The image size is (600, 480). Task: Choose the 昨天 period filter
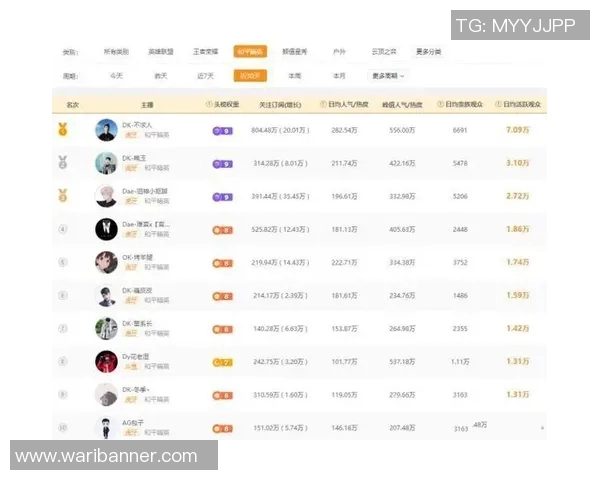pyautogui.click(x=161, y=76)
